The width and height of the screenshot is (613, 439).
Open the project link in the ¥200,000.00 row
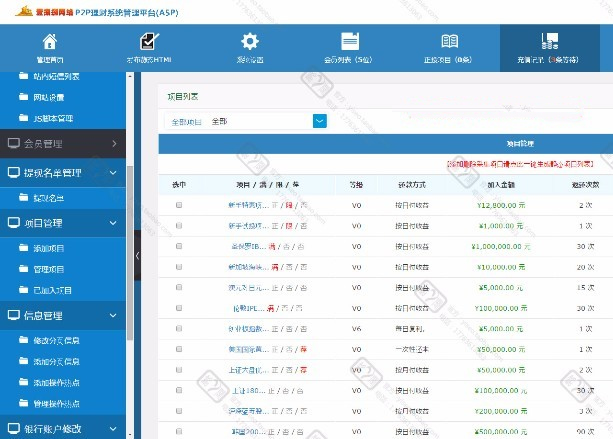coord(245,410)
